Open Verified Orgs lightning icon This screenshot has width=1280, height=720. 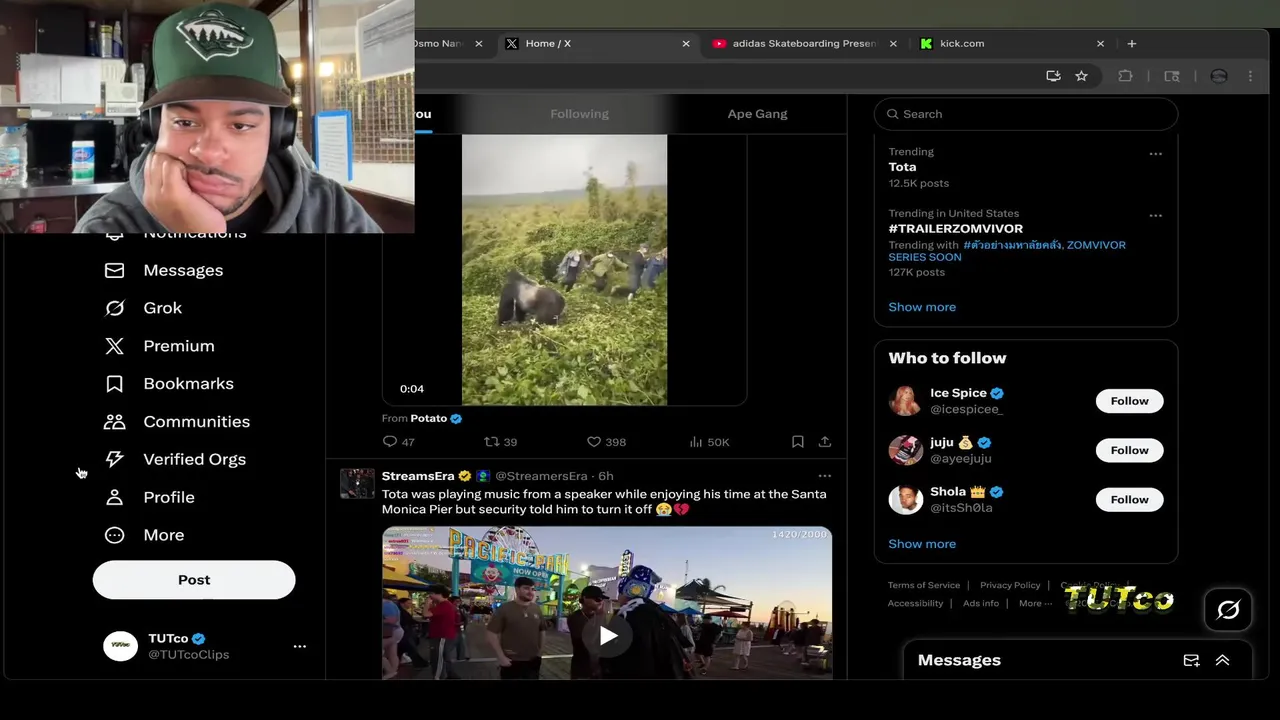[x=114, y=459]
